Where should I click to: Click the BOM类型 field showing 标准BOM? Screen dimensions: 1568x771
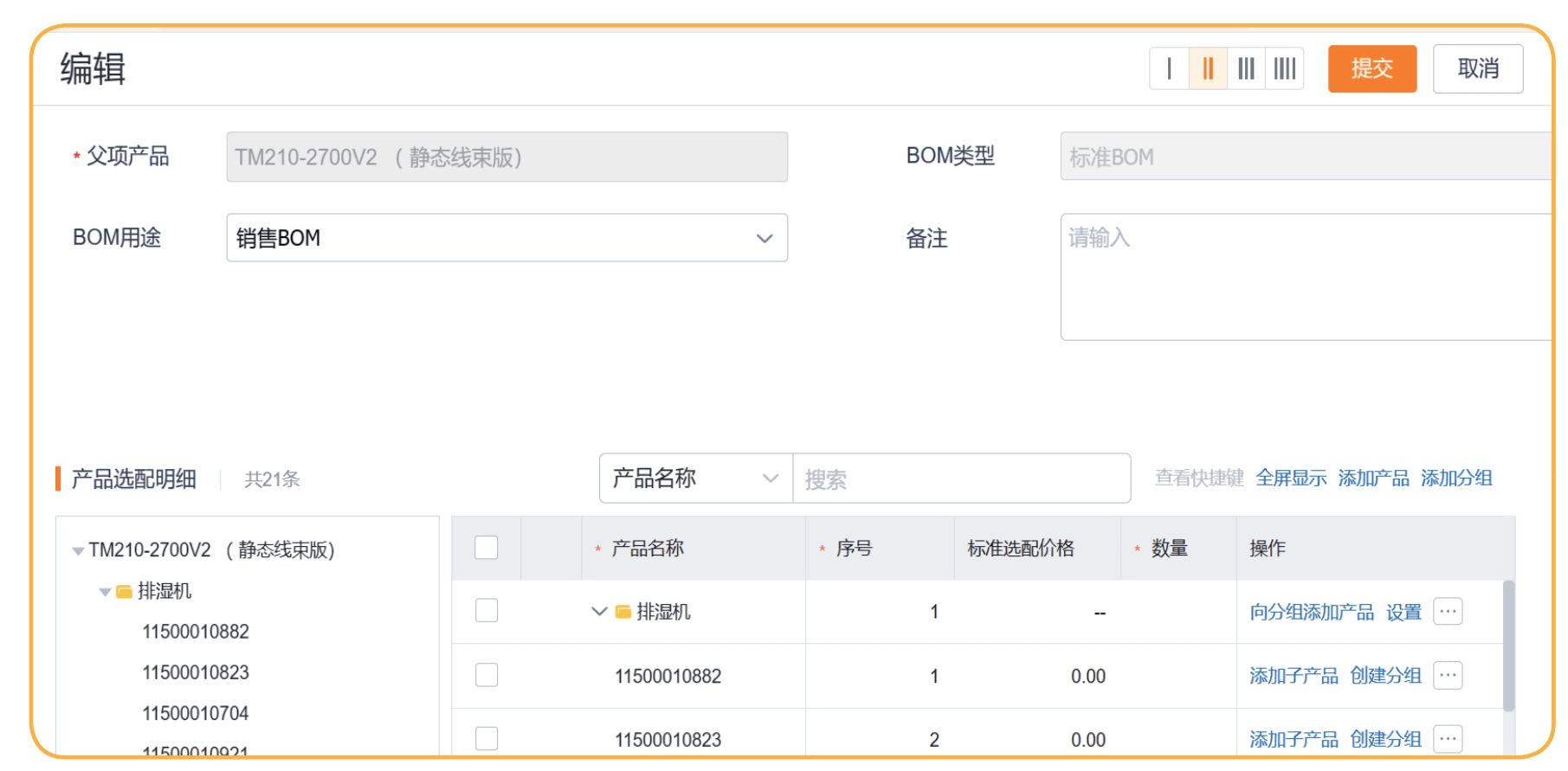pyautogui.click(x=1306, y=157)
